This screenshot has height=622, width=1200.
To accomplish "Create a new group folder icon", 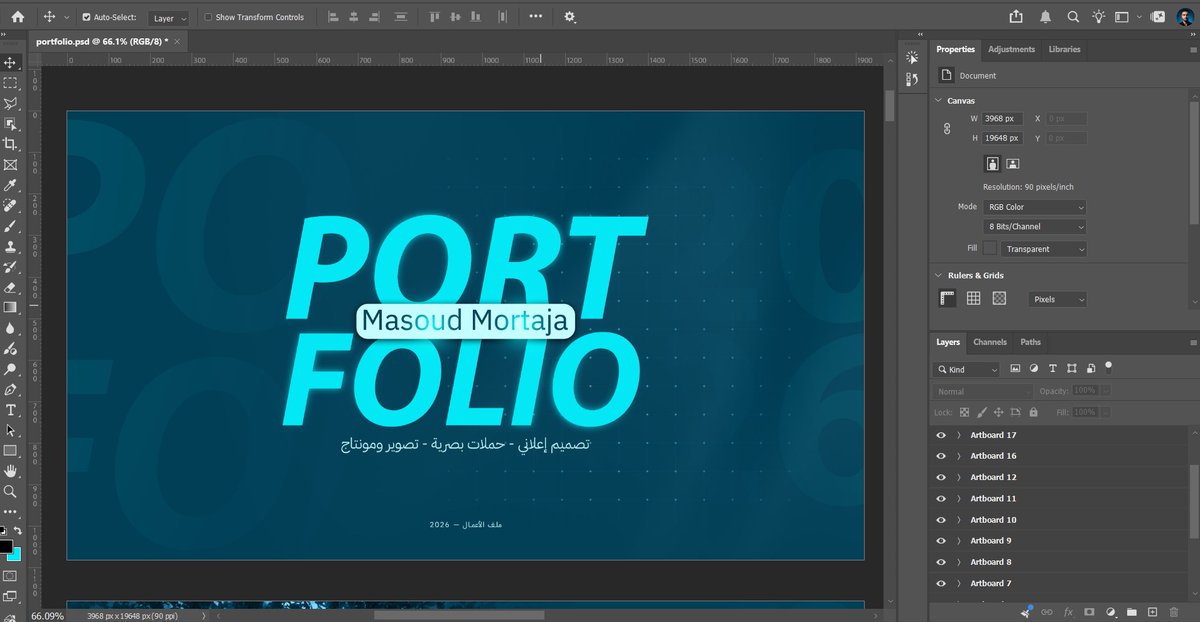I will point(1131,611).
